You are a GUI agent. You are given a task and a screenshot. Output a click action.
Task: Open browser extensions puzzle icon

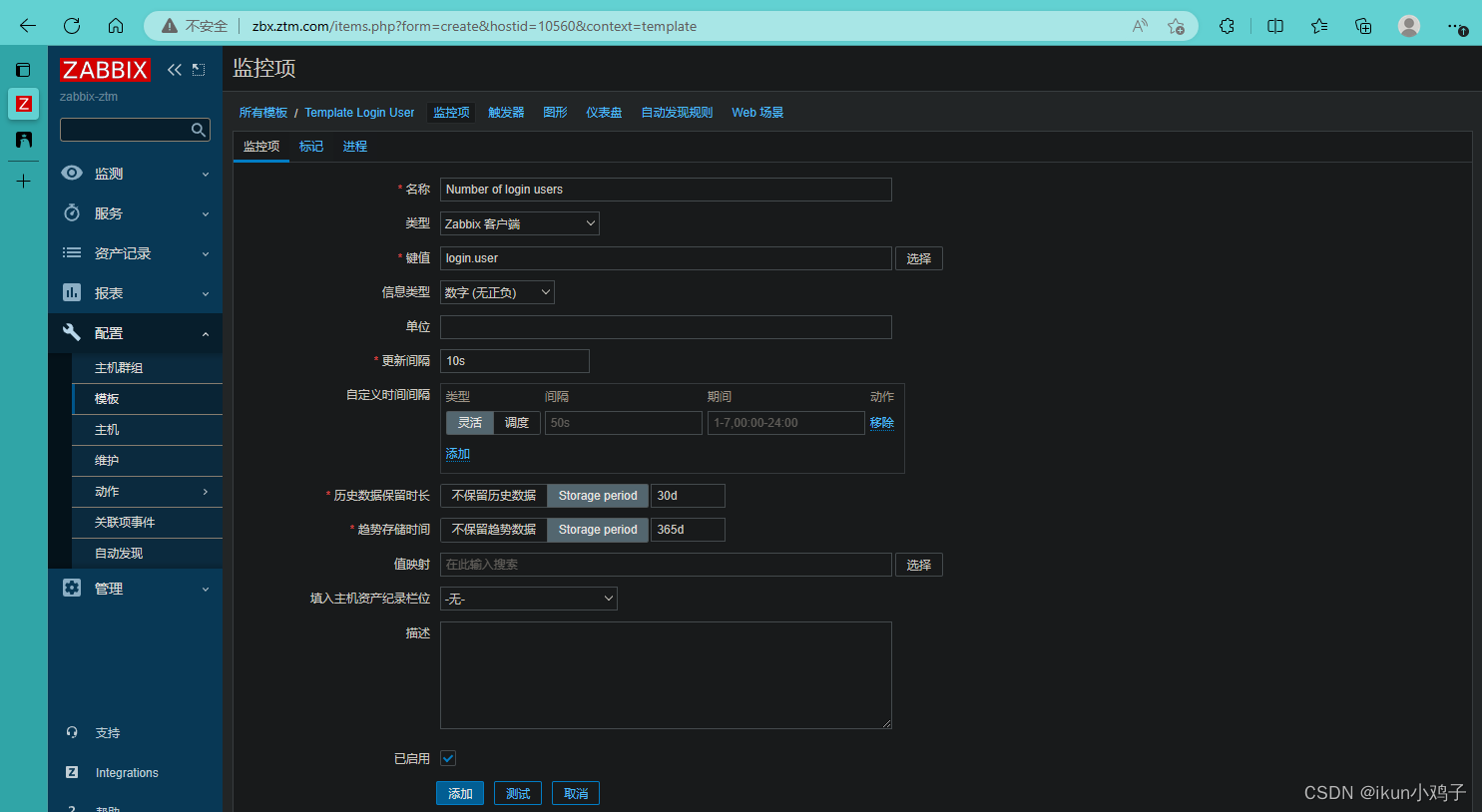click(1227, 26)
